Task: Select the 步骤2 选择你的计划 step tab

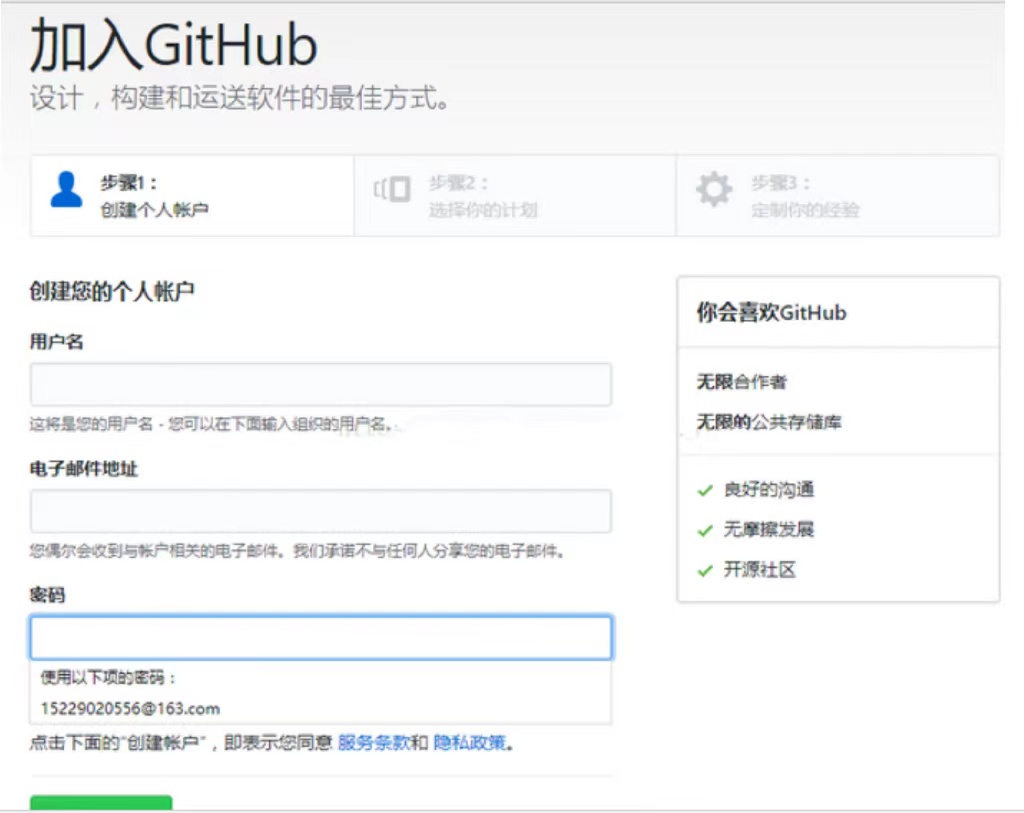Action: 515,195
